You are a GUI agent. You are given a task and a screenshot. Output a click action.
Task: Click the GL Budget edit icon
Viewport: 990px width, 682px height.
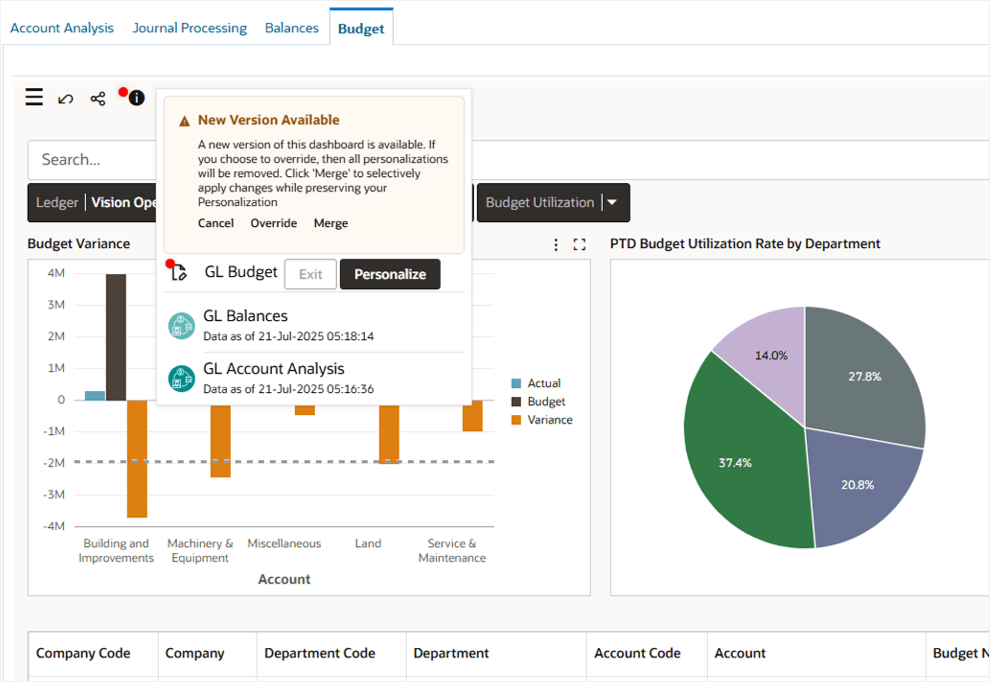(x=180, y=273)
